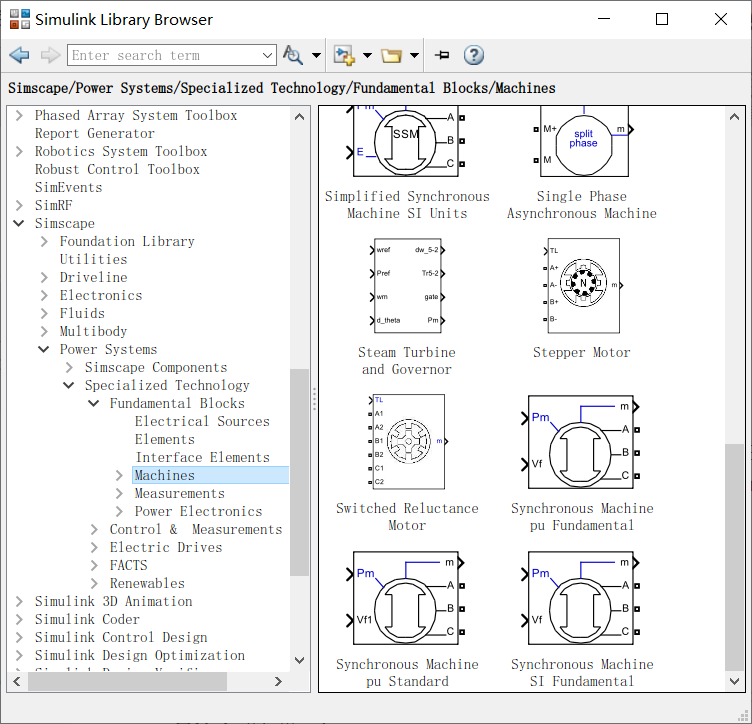Screen dimensions: 752x724
Task: Click the new model icon
Action: 345,55
